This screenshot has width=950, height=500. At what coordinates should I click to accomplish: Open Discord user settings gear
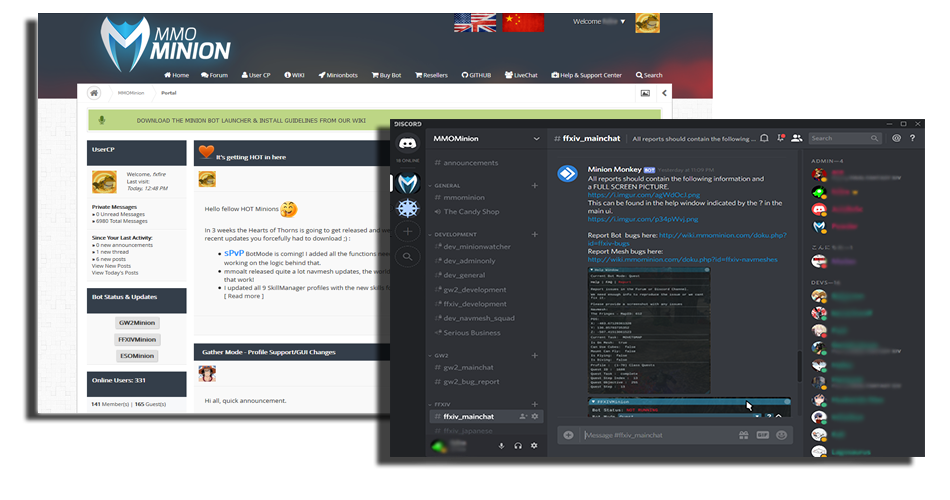(534, 445)
